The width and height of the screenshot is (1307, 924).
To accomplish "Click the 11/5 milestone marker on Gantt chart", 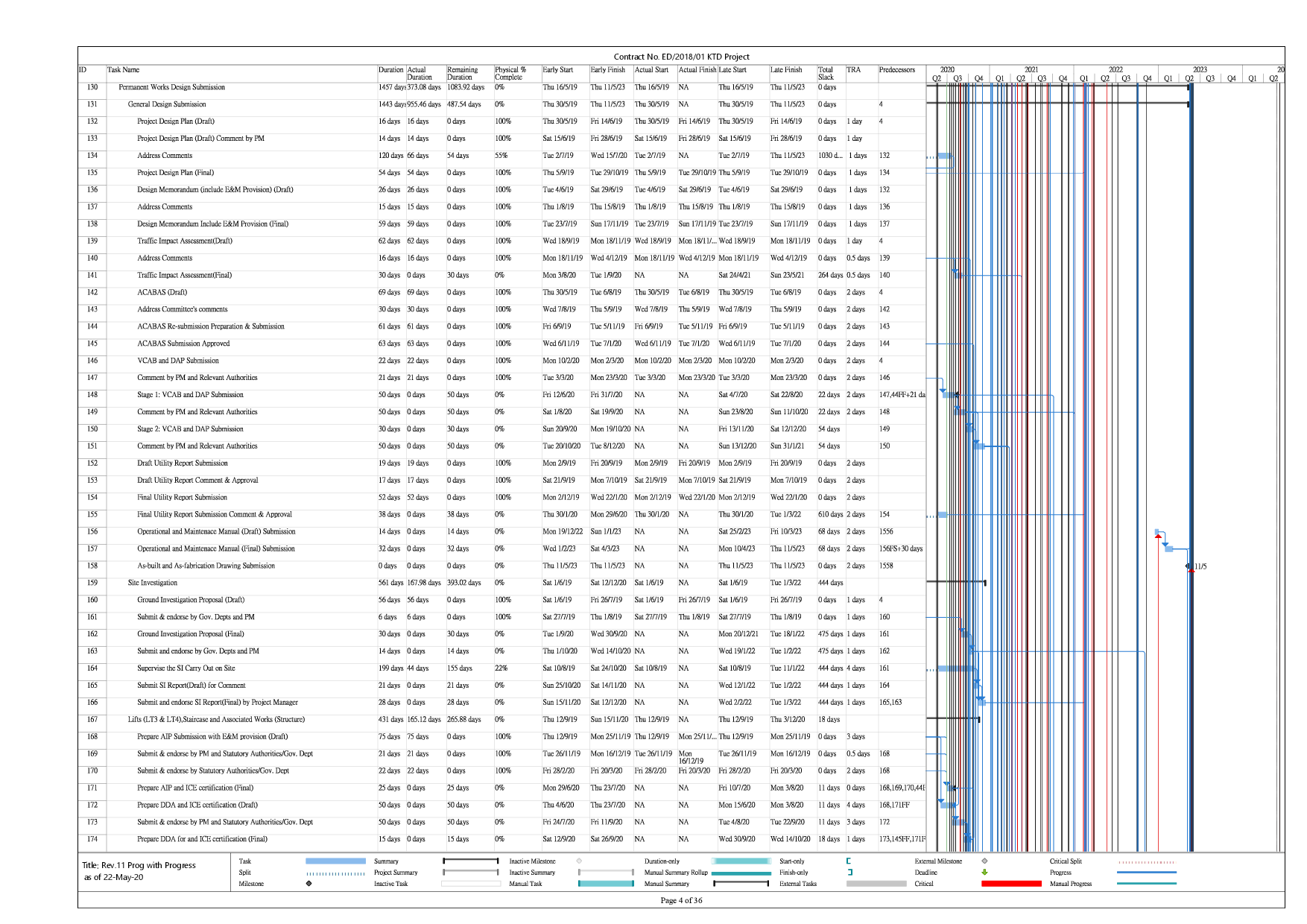I will click(x=1189, y=566).
